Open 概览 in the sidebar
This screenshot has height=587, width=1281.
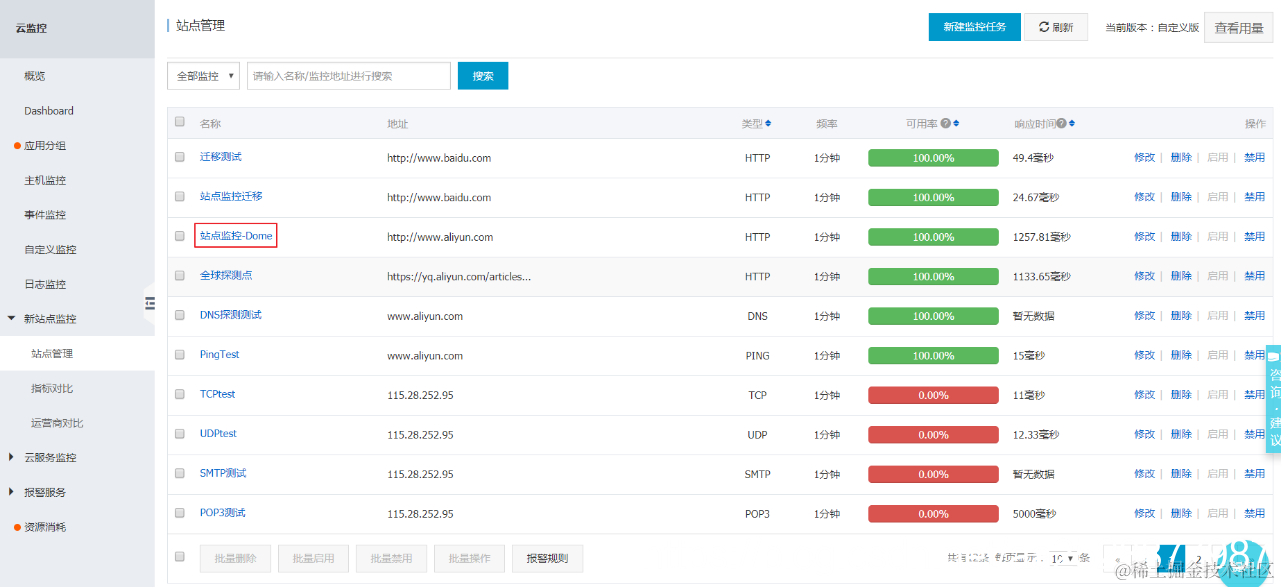[x=35, y=76]
